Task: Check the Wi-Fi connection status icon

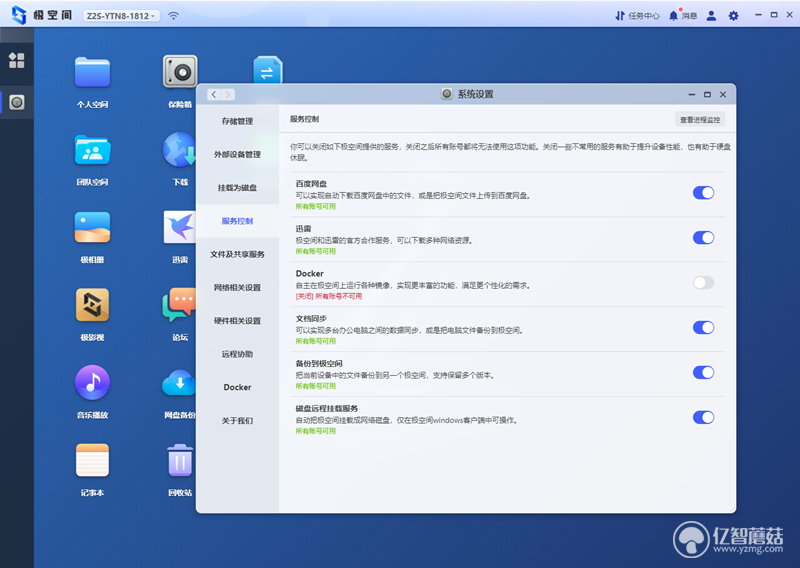Action: 173,16
